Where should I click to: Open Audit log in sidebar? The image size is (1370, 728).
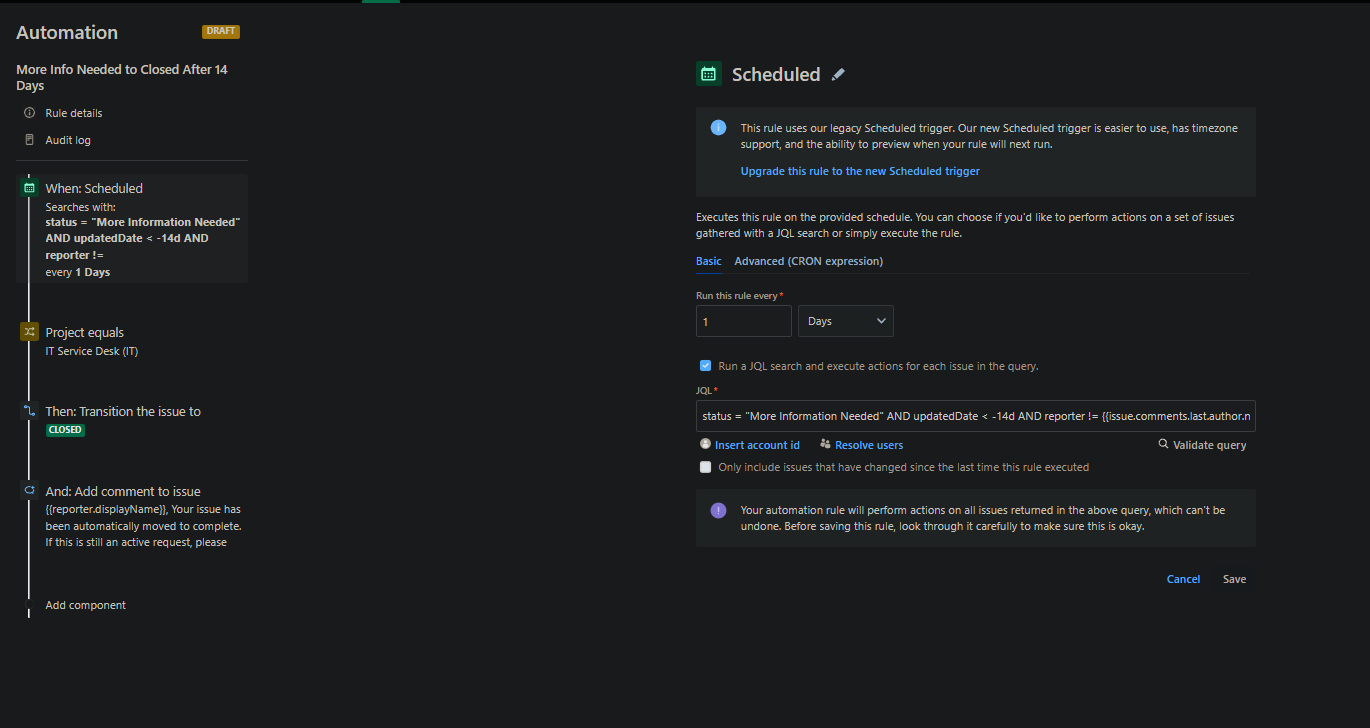(68, 140)
